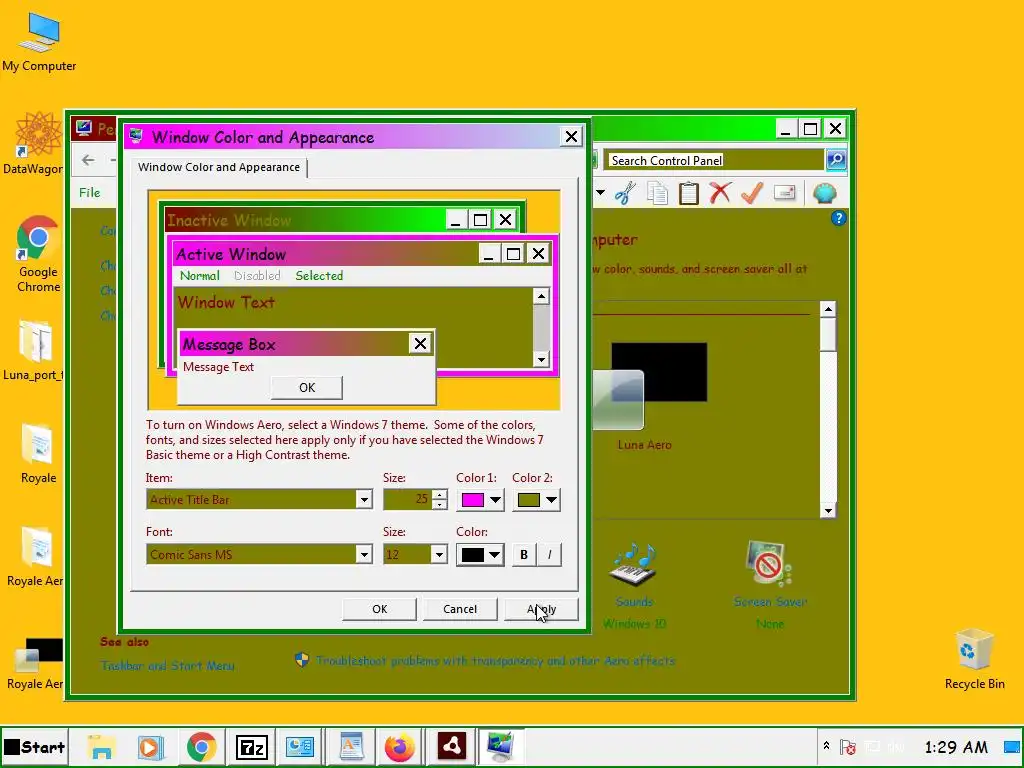This screenshot has height=768, width=1024.
Task: Open the My Computer desktop icon
Action: [39, 42]
